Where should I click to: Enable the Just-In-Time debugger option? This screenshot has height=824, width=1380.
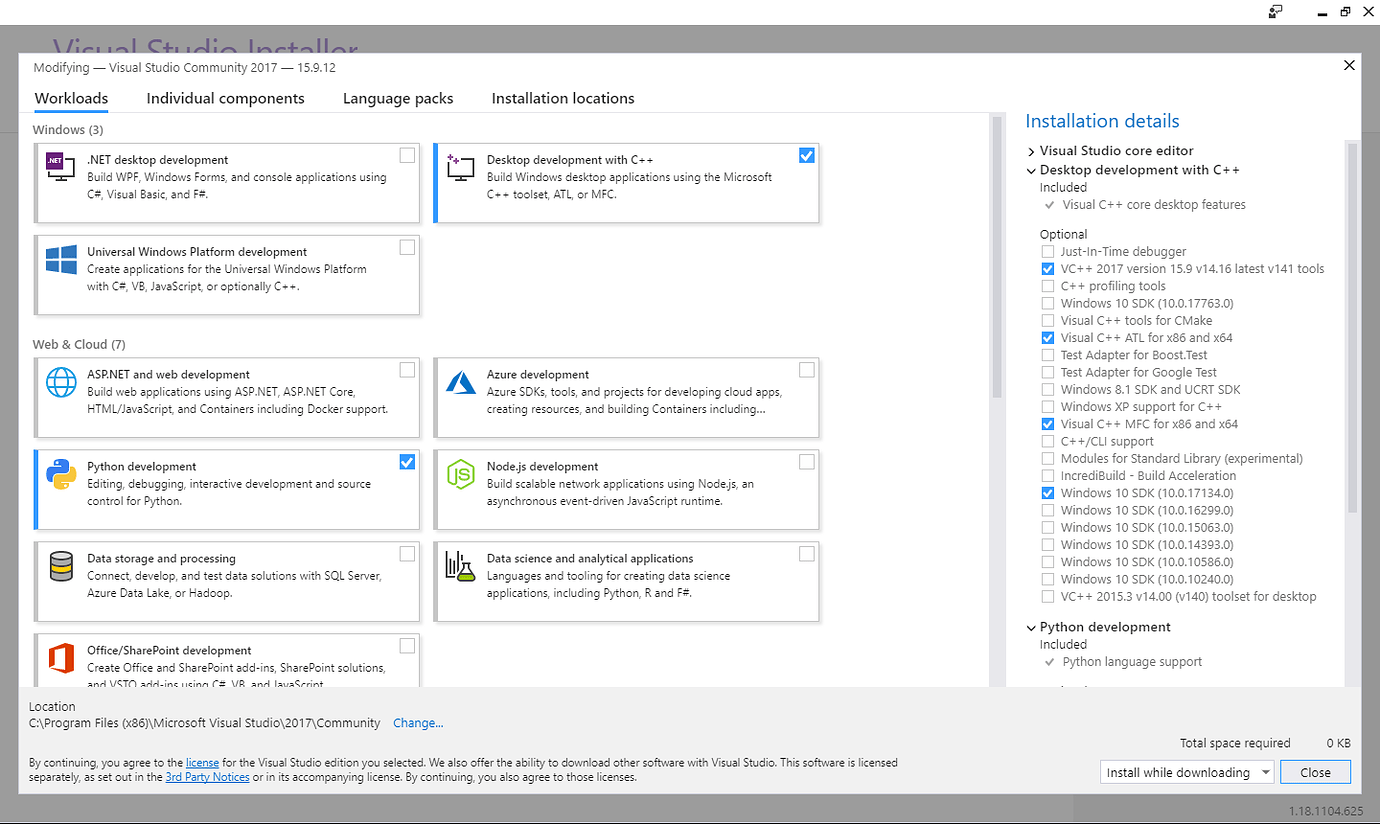point(1047,252)
